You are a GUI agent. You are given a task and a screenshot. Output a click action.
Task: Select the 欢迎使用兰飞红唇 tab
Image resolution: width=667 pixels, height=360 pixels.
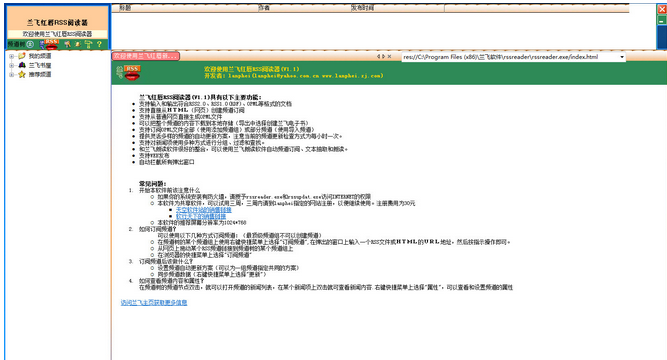pyautogui.click(x=145, y=56)
